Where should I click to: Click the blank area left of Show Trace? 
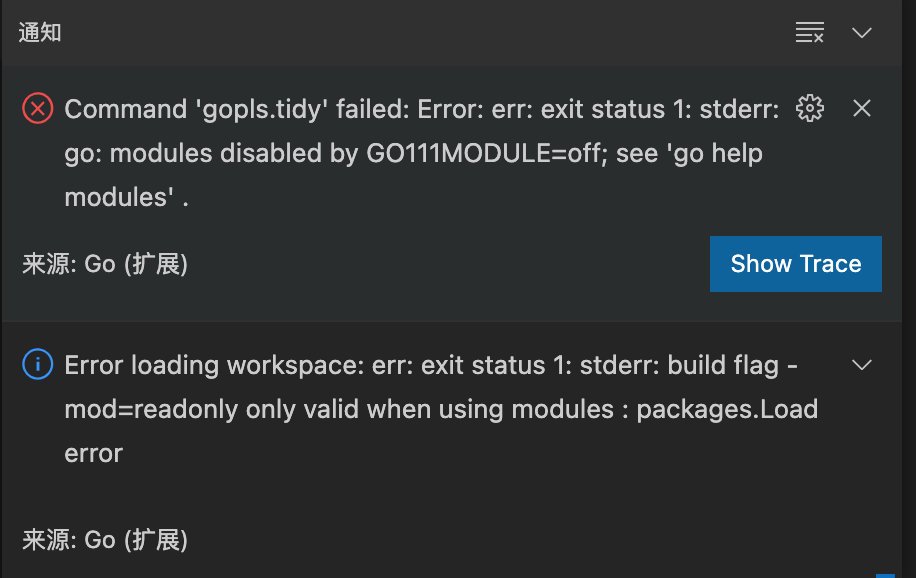450,264
